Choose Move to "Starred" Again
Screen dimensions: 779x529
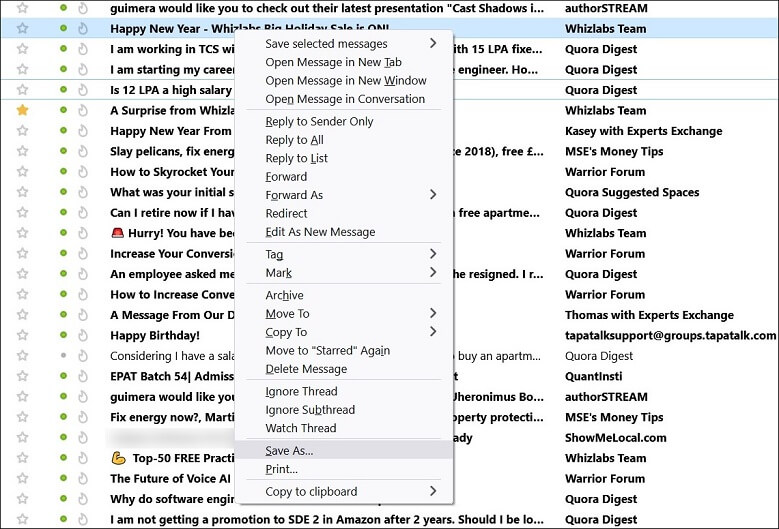344,351
